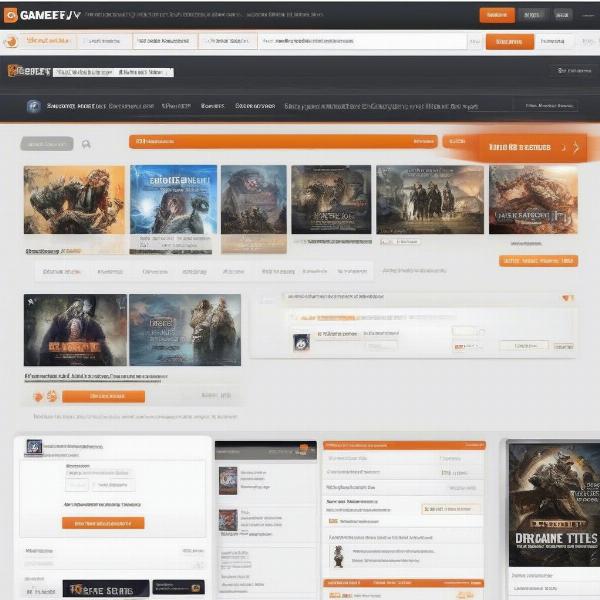
Task: Click the long orange bar above the game covers
Action: 283,141
